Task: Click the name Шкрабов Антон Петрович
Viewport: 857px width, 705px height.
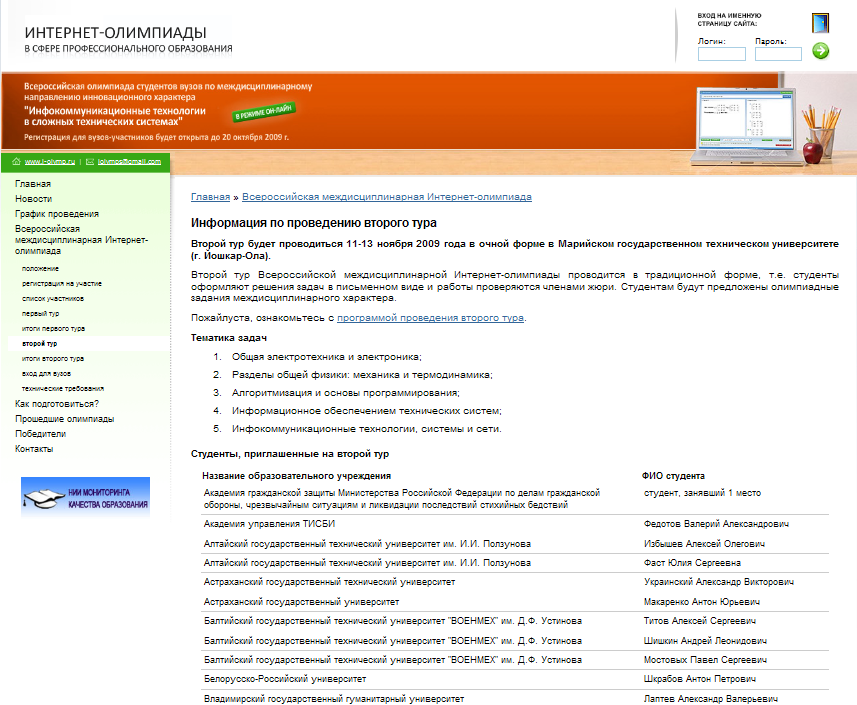Action: pyautogui.click(x=700, y=679)
